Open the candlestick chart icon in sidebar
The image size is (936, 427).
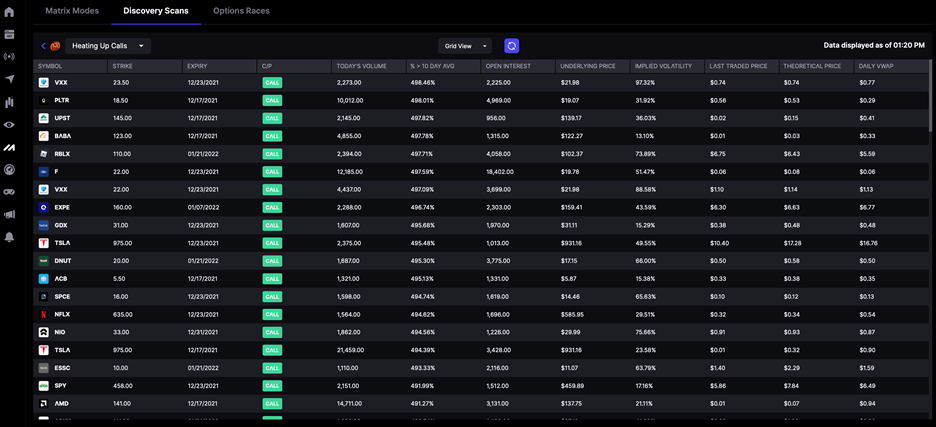[x=9, y=102]
